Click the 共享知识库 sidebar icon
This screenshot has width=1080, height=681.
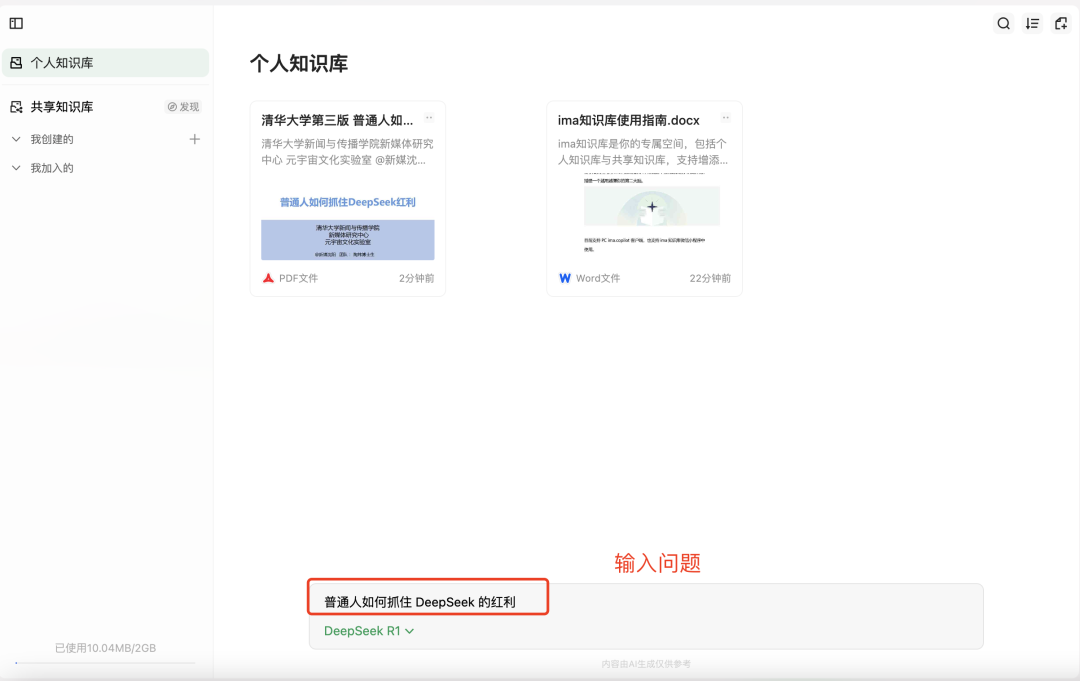point(16,107)
